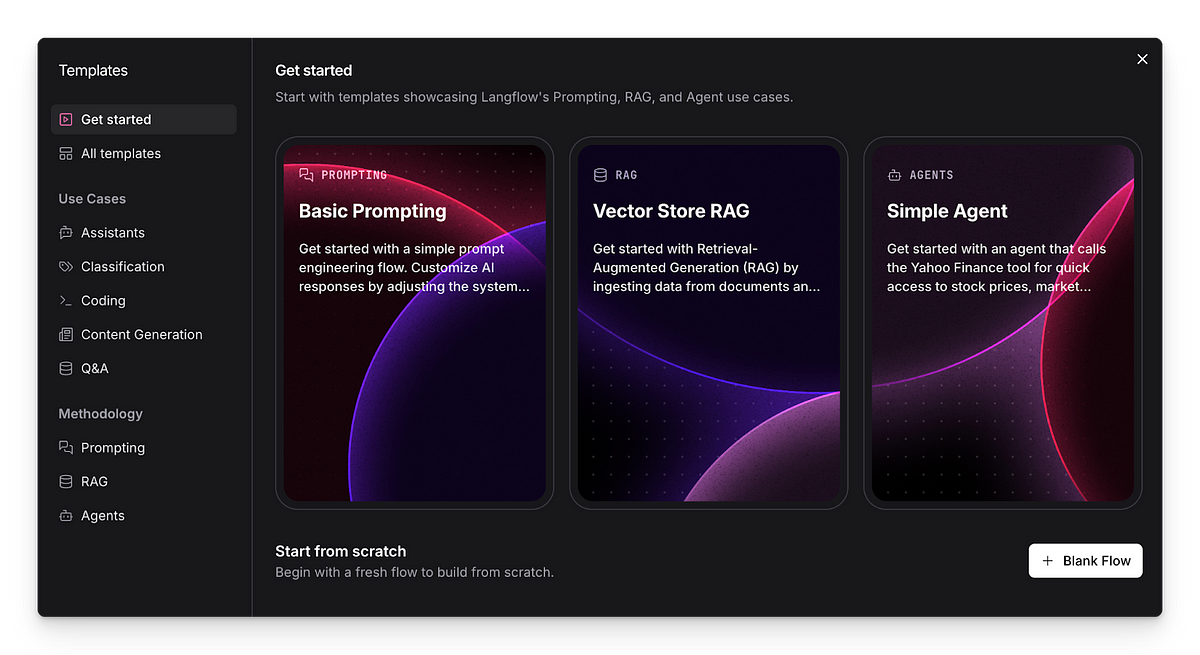This screenshot has height=655, width=1200.
Task: Show All templates list
Action: (x=120, y=154)
